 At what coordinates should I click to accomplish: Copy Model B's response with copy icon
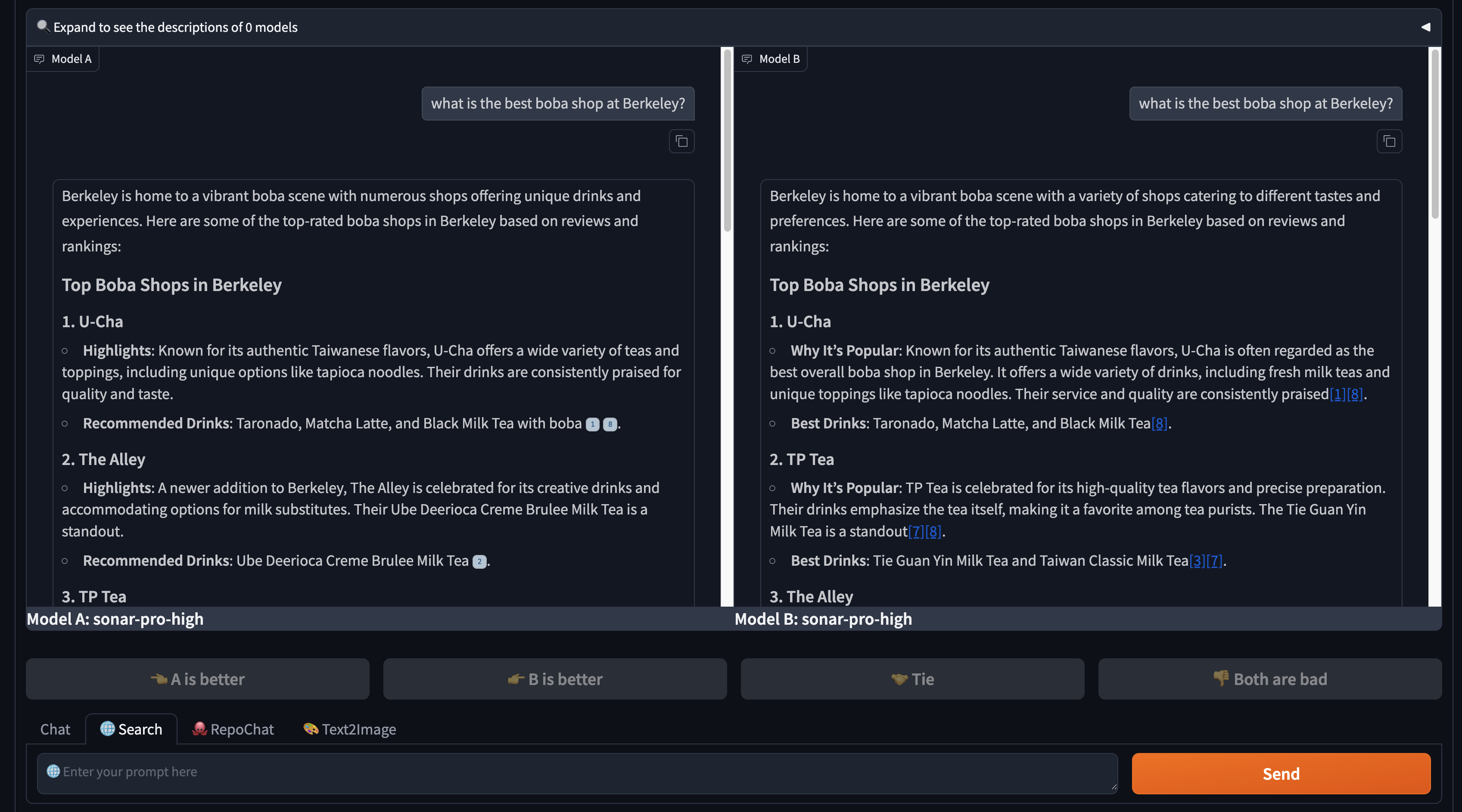click(x=1389, y=141)
